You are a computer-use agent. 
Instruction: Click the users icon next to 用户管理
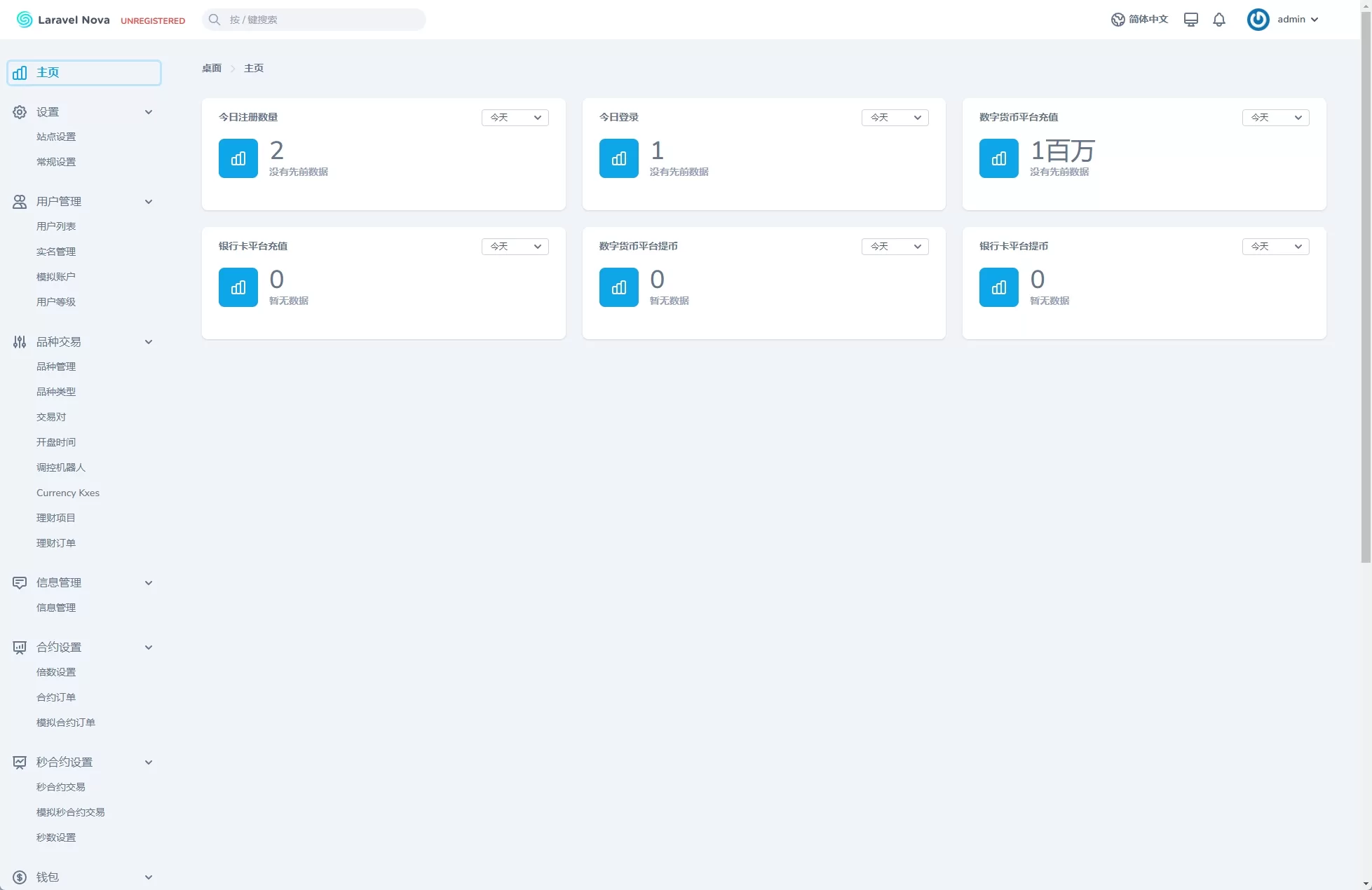pos(20,202)
